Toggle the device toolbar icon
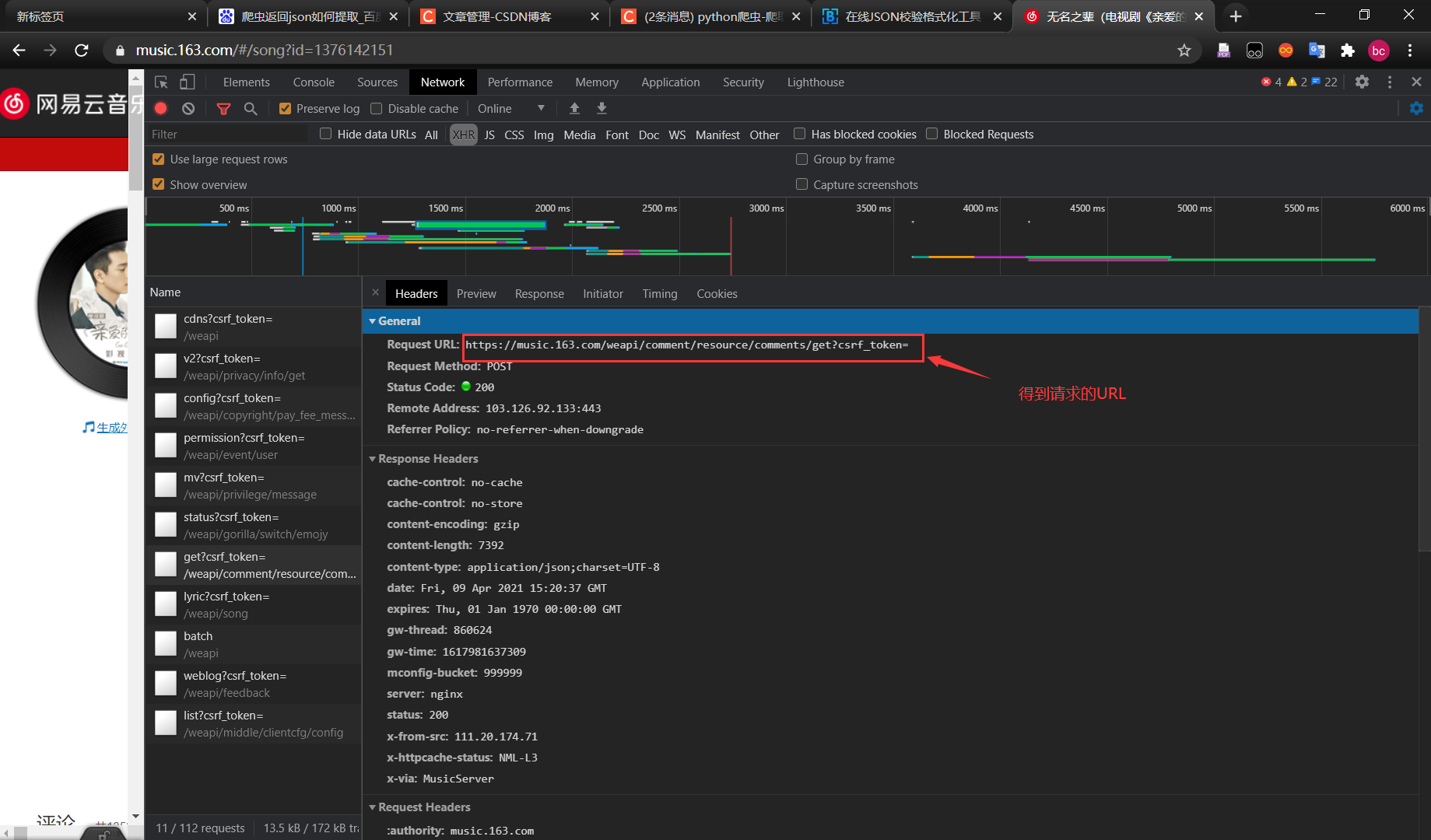 click(x=187, y=82)
